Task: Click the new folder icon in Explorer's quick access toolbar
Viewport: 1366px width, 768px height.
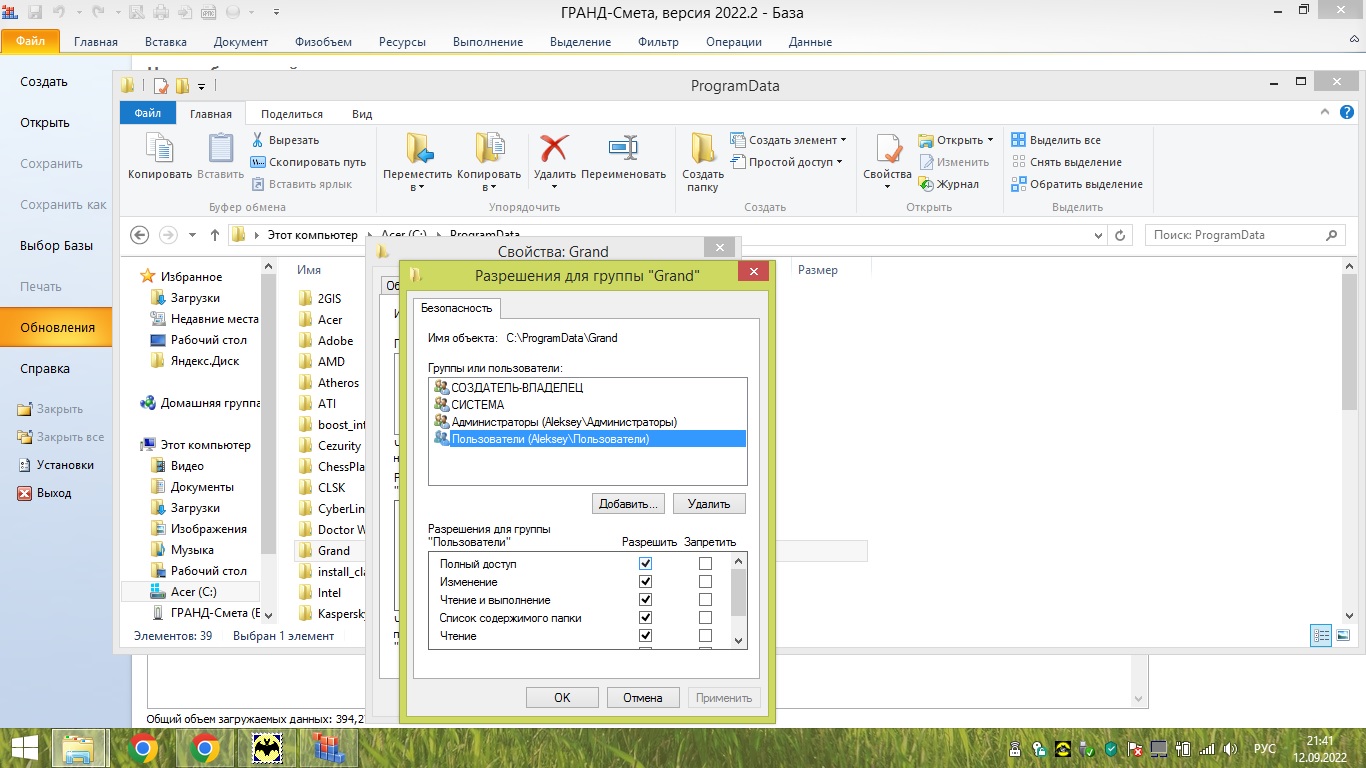Action: [x=182, y=86]
